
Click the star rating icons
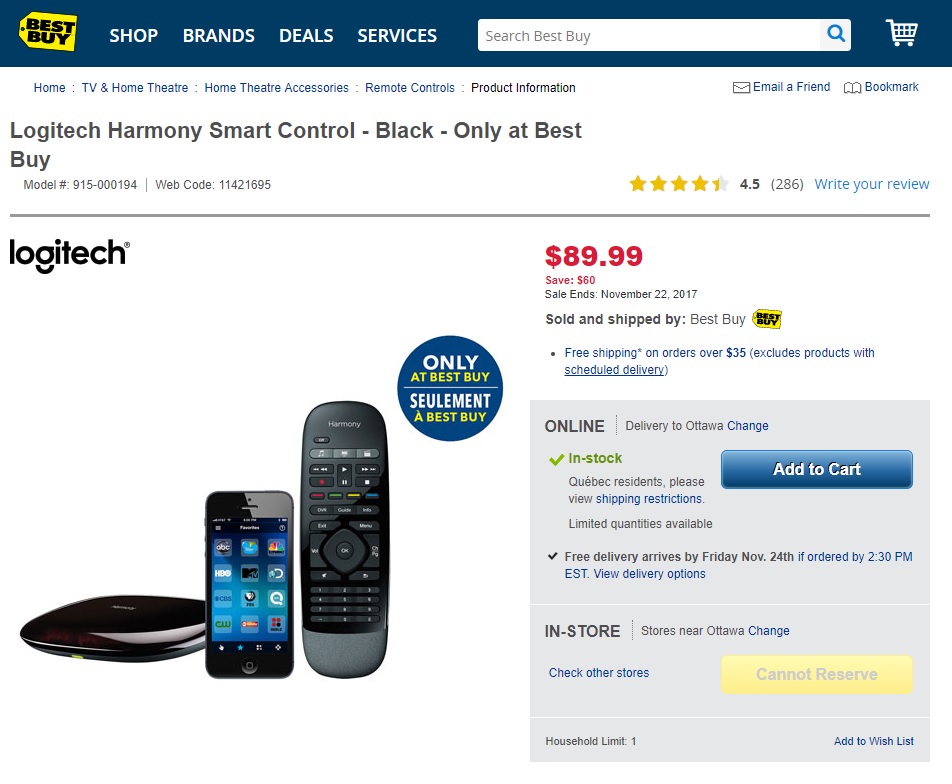pyautogui.click(x=678, y=184)
